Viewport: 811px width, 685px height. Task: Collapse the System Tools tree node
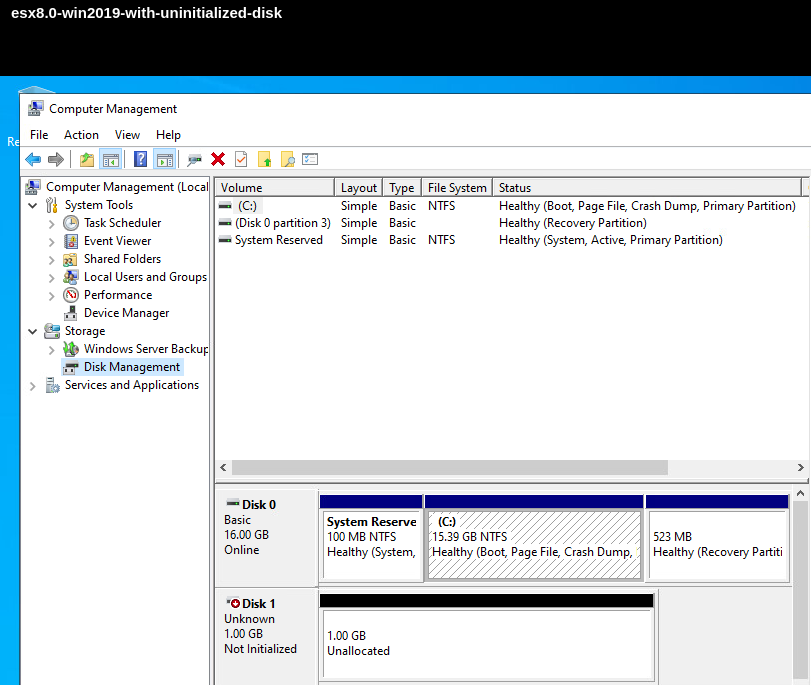(33, 205)
